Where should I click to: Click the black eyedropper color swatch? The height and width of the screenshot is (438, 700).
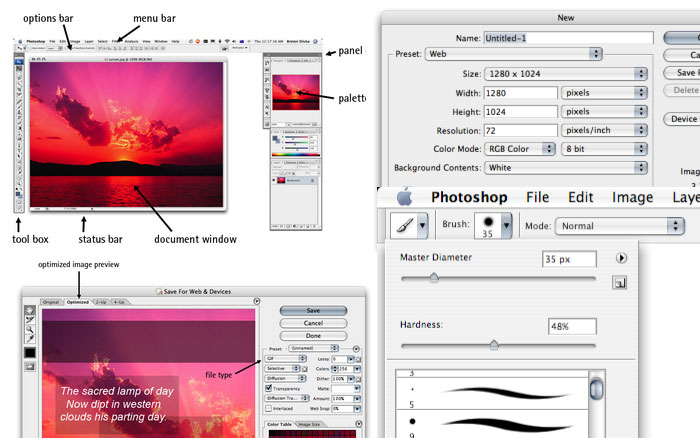pyautogui.click(x=29, y=353)
